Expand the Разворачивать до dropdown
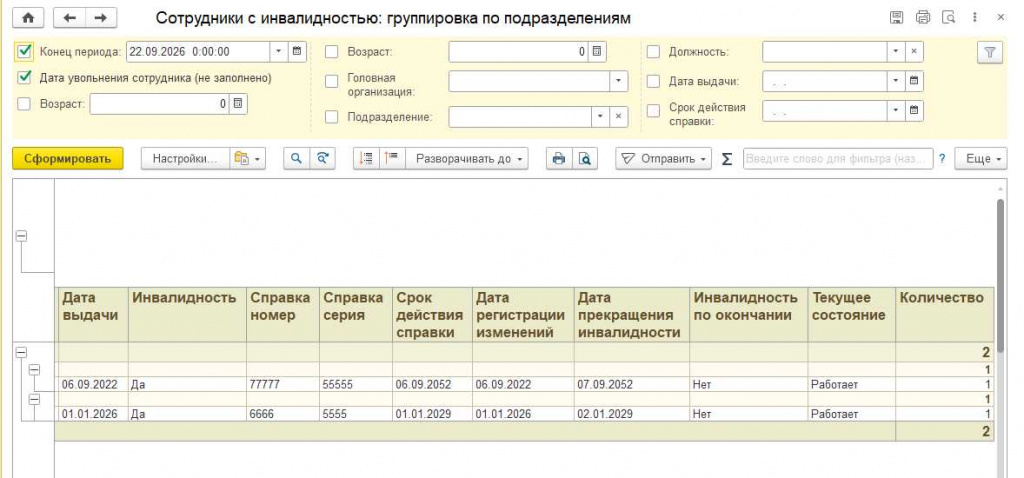This screenshot has width=1024, height=478. point(467,158)
